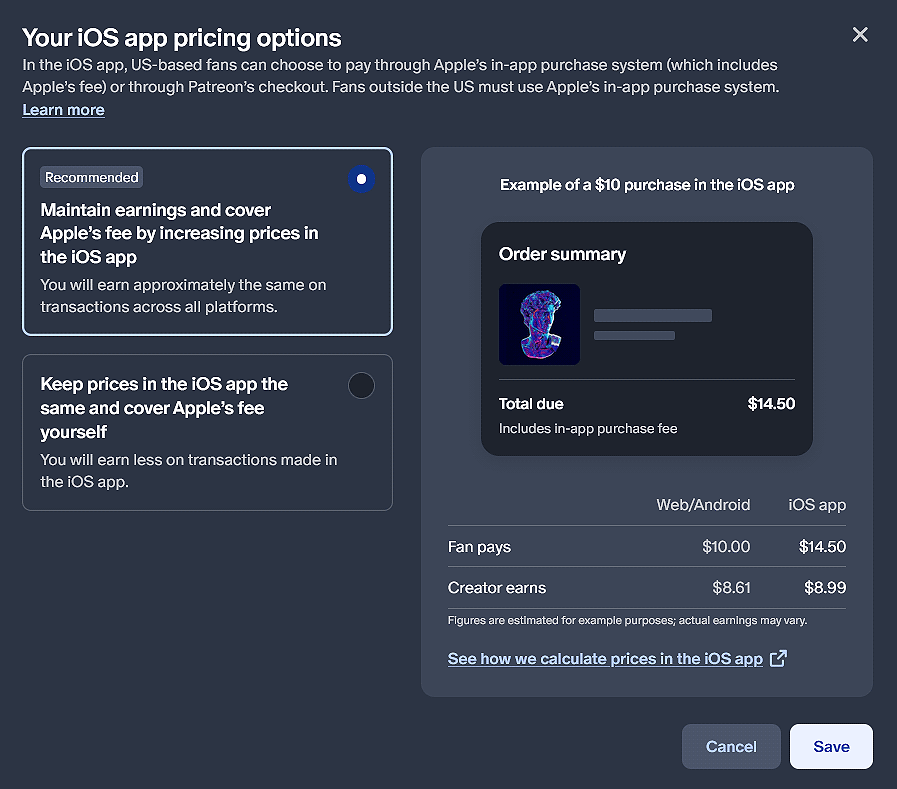Click the Recommended badge label
Image resolution: width=897 pixels, height=789 pixels.
(92, 177)
